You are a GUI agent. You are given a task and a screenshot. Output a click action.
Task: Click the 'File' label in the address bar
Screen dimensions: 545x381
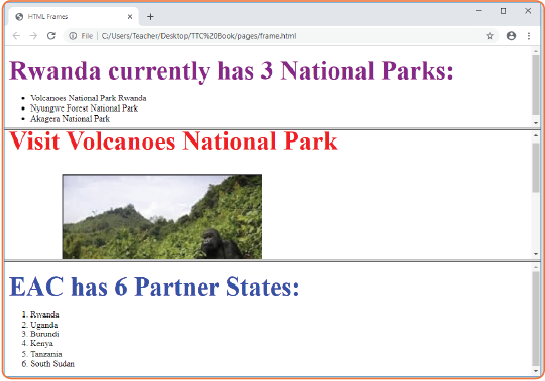pyautogui.click(x=87, y=36)
